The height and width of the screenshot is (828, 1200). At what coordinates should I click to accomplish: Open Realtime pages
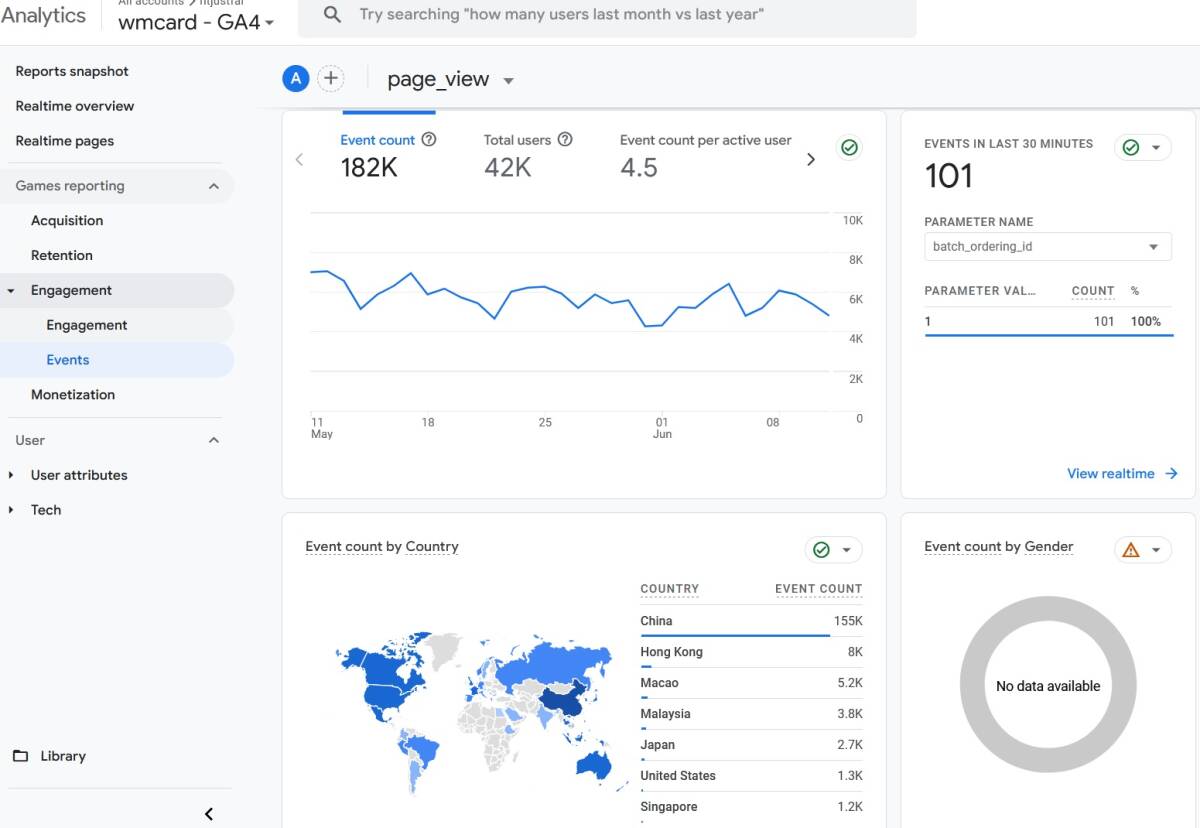click(65, 141)
